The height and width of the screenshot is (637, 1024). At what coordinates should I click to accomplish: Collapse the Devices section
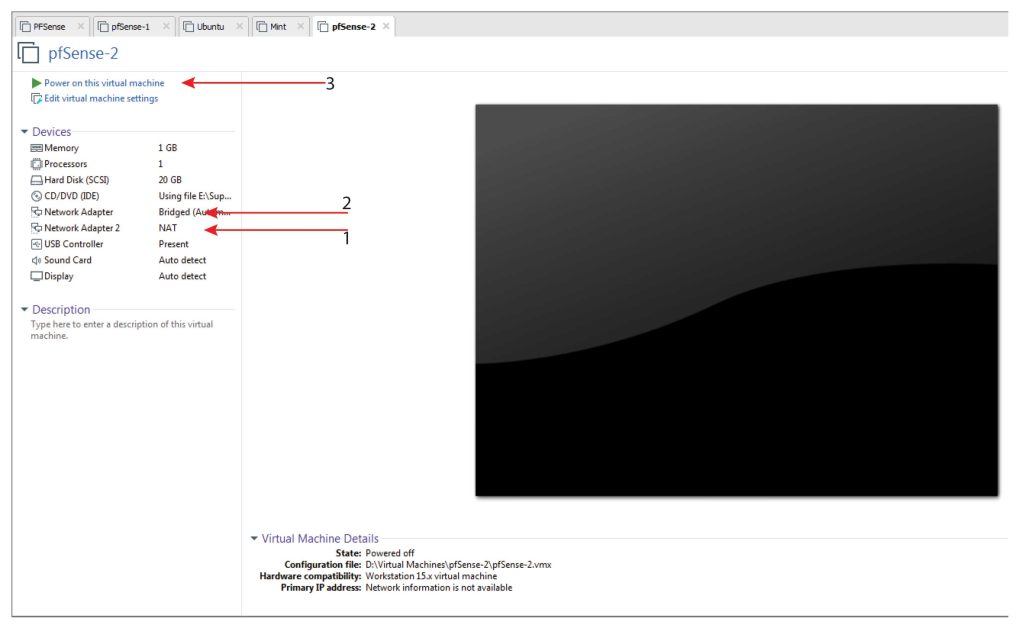click(25, 131)
